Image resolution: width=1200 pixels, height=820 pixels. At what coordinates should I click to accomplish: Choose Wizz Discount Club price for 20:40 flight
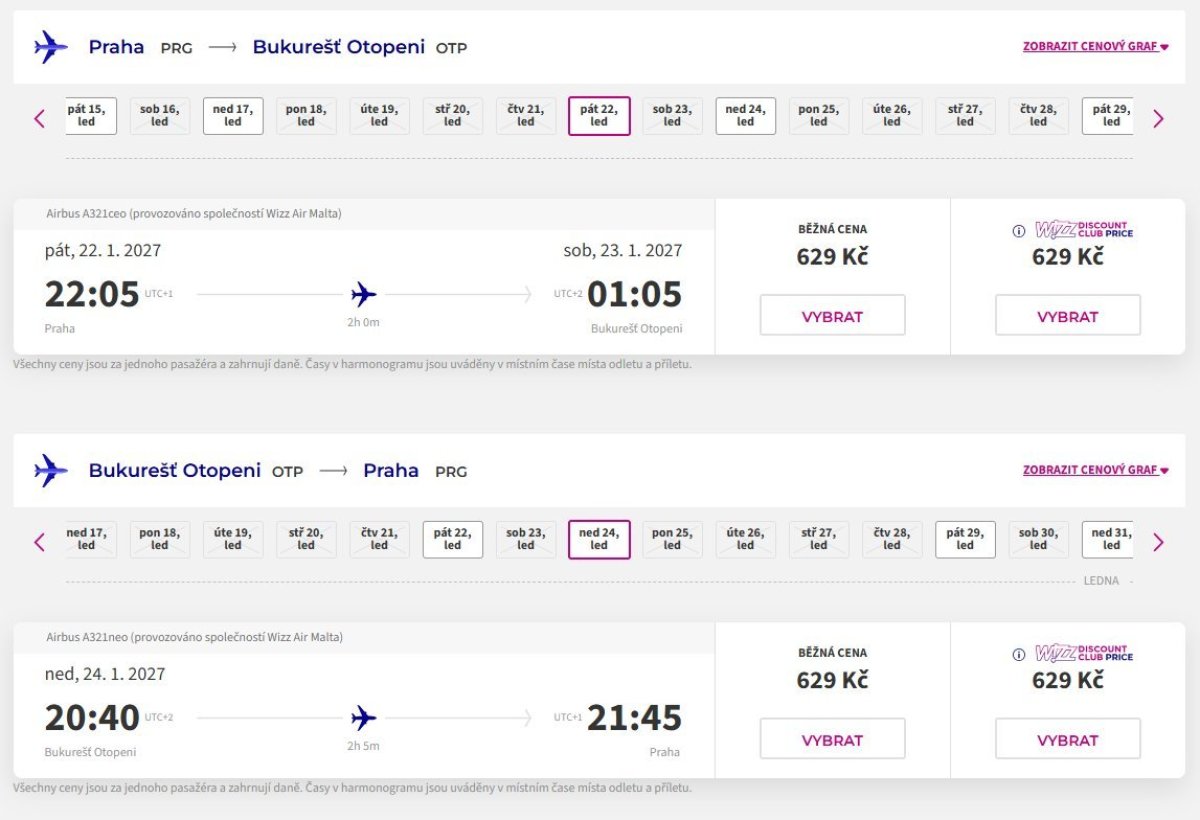1068,739
